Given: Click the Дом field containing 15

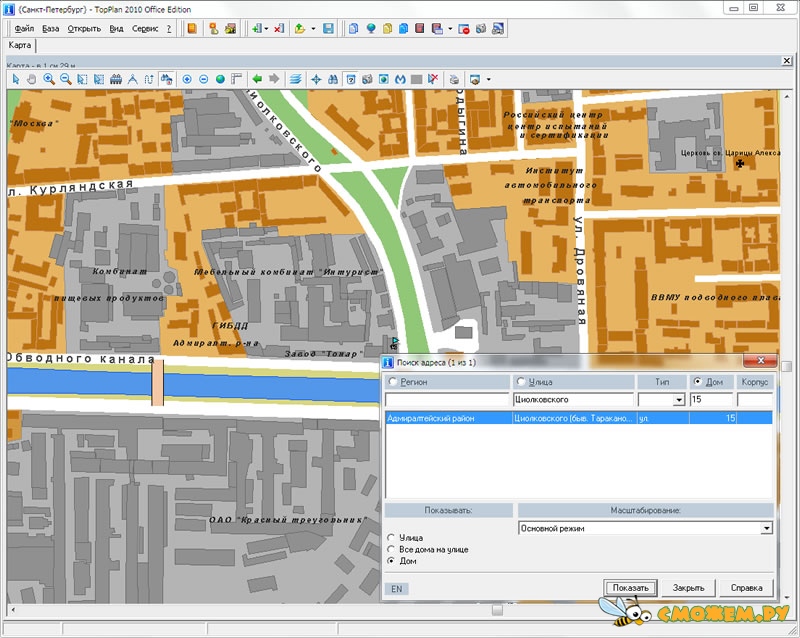Looking at the screenshot, I should 711,400.
